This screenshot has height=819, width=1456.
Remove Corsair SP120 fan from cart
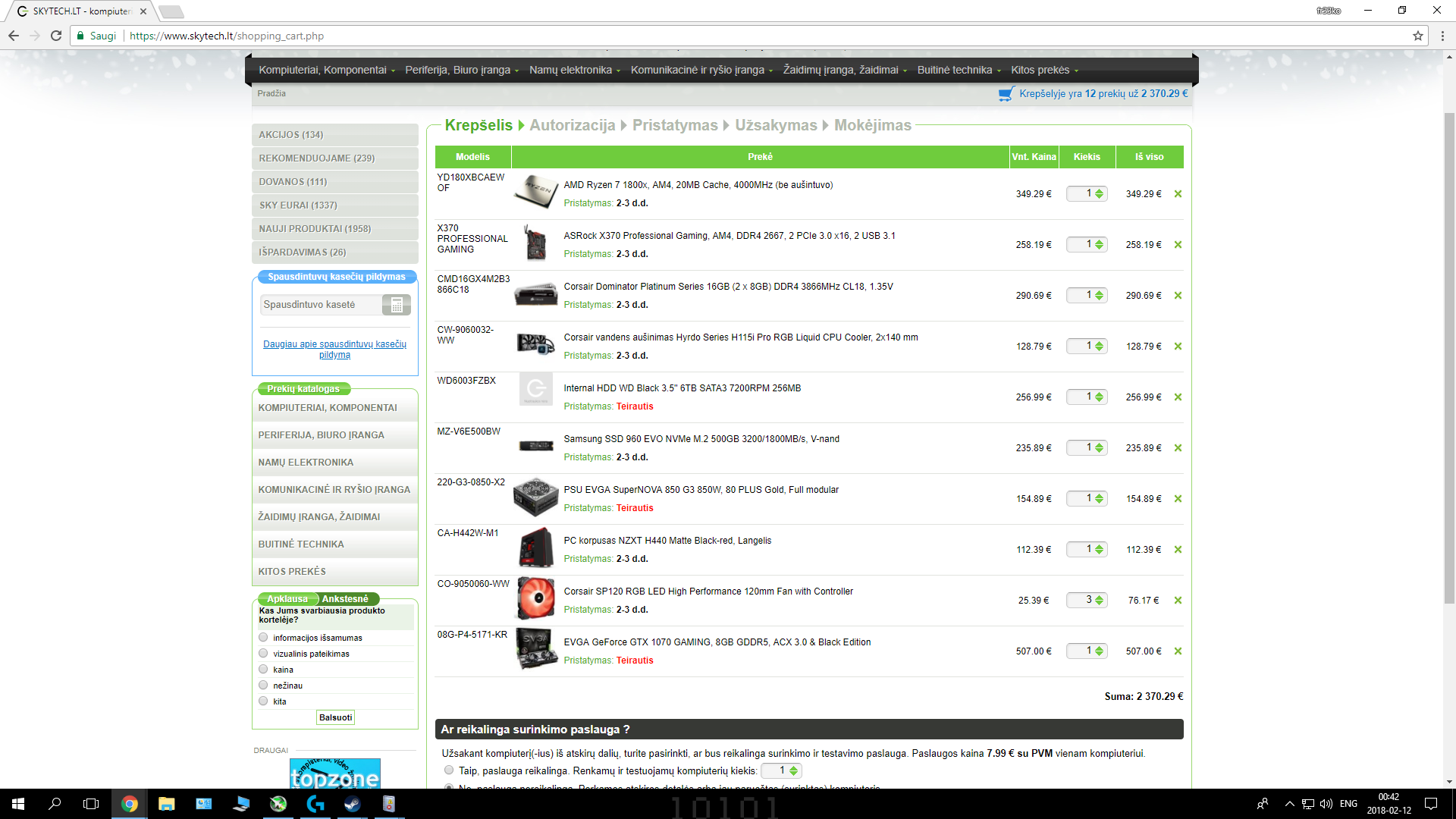pyautogui.click(x=1178, y=601)
